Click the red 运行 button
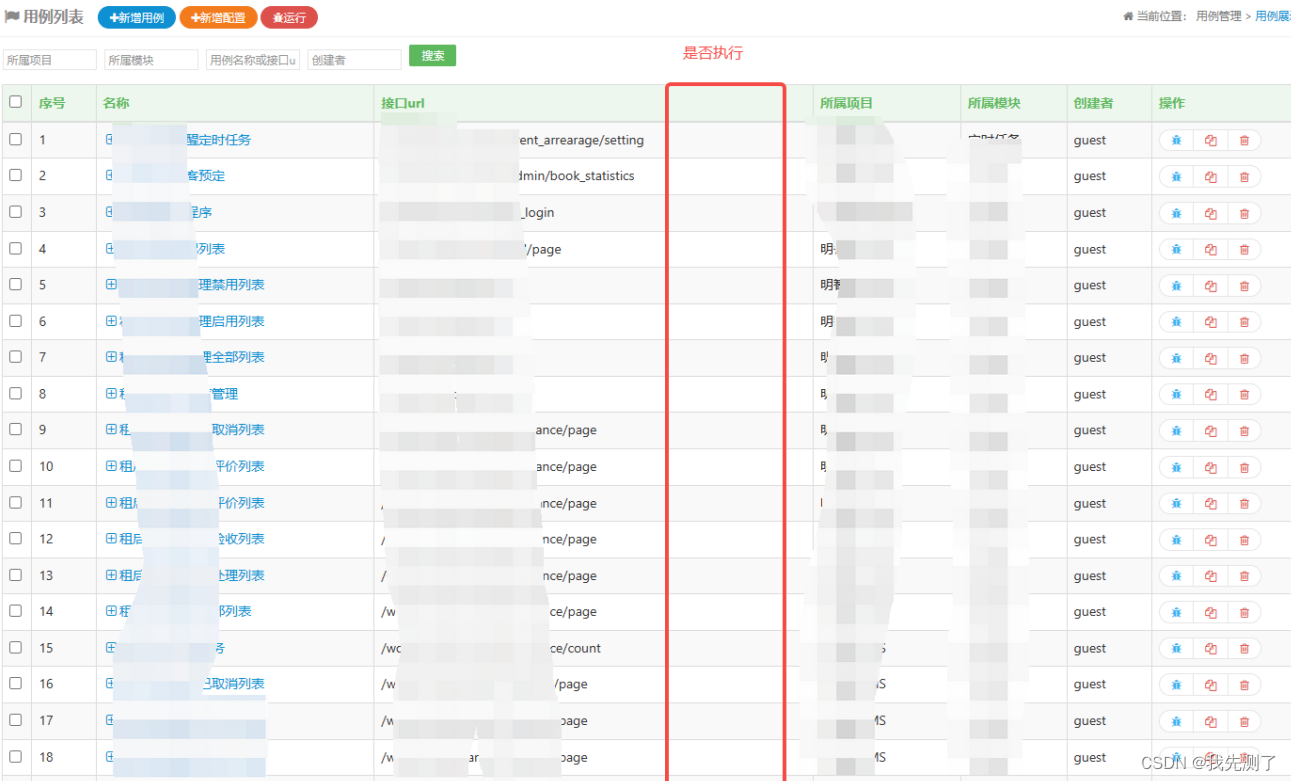 tap(289, 17)
